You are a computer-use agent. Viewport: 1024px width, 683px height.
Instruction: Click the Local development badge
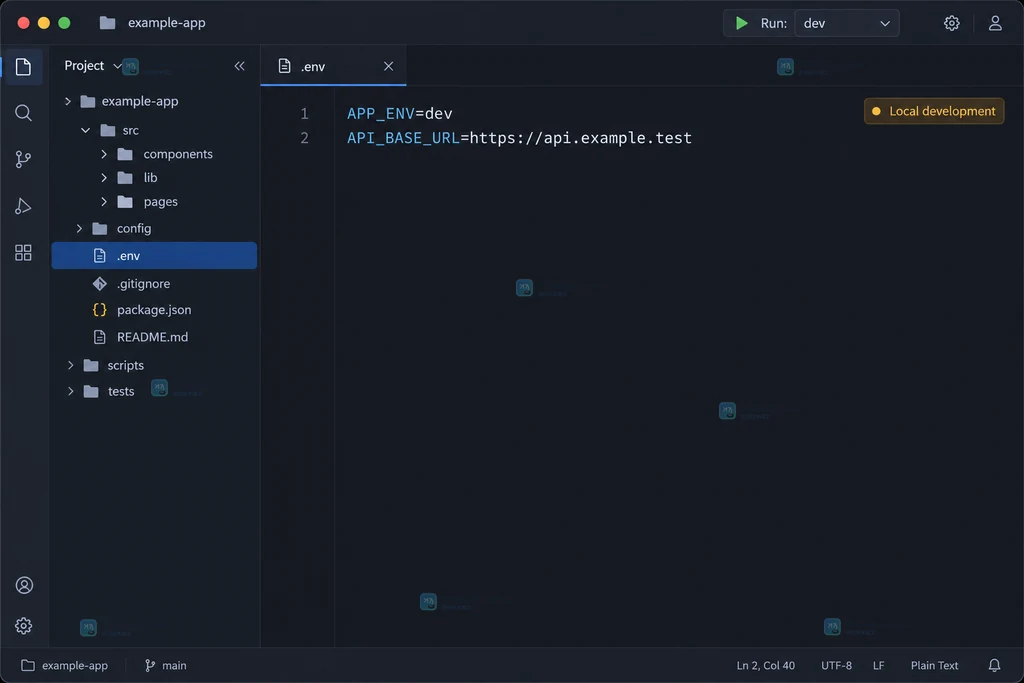click(934, 111)
